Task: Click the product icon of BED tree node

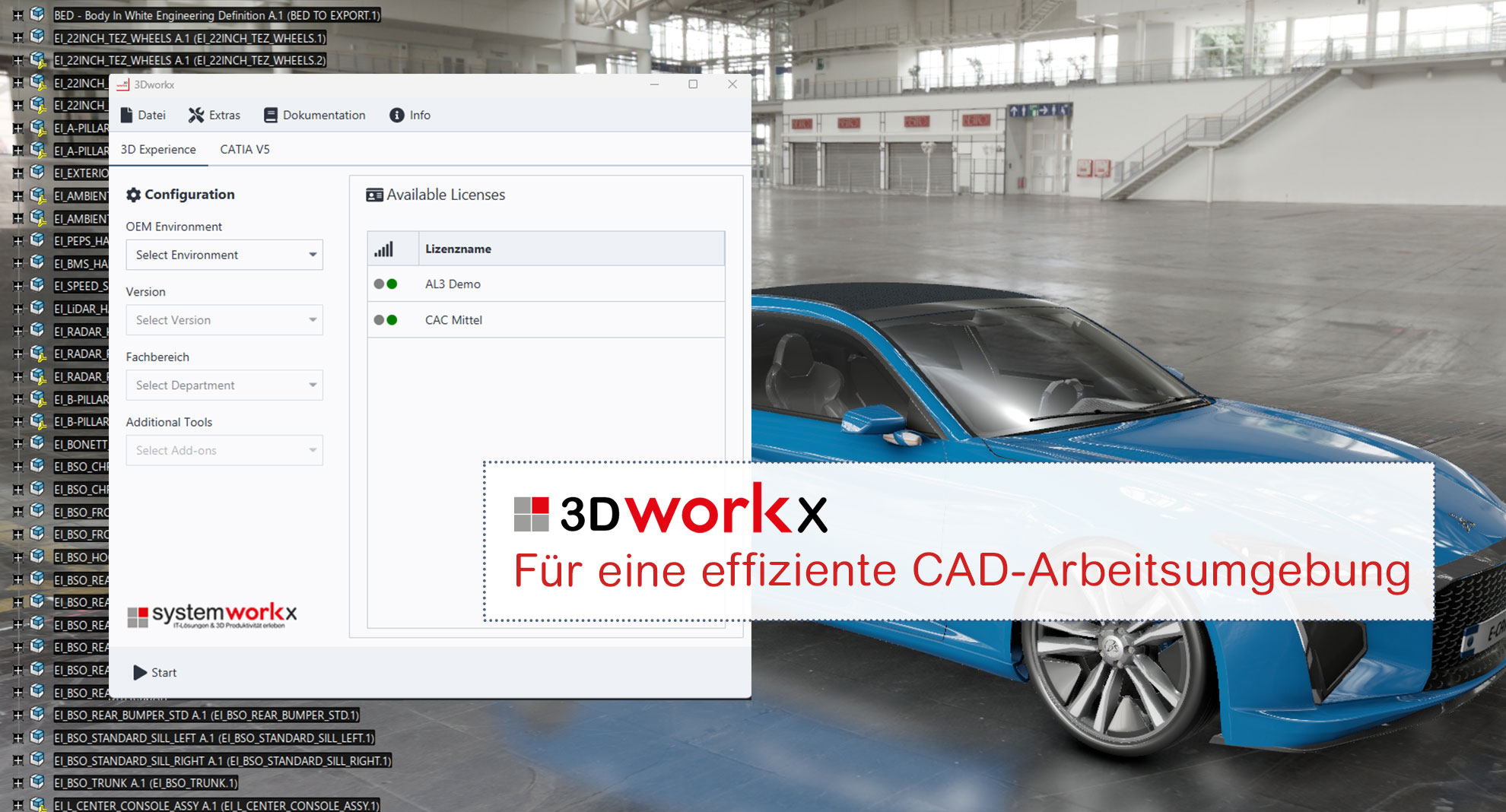Action: [37, 14]
